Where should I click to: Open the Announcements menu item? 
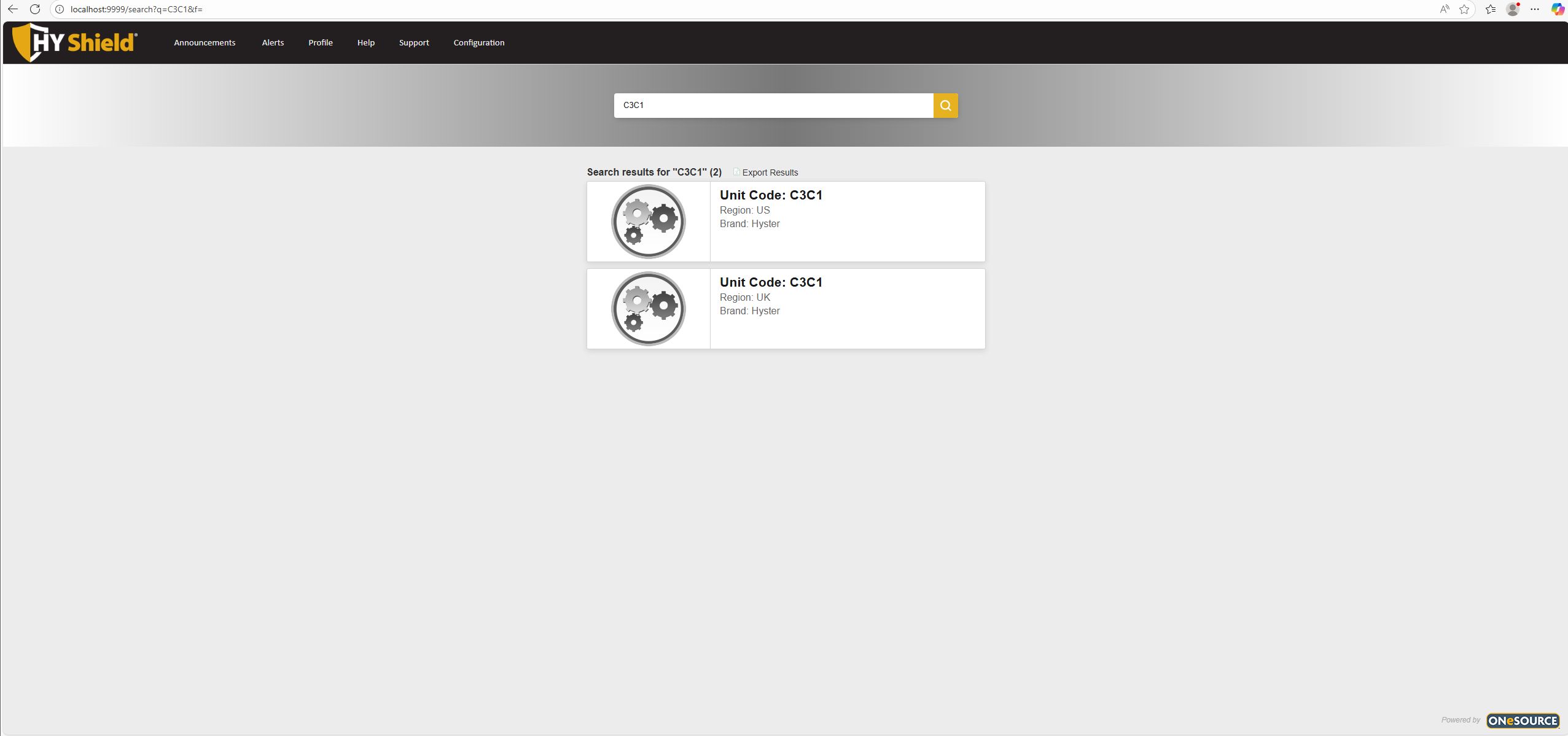coord(205,42)
